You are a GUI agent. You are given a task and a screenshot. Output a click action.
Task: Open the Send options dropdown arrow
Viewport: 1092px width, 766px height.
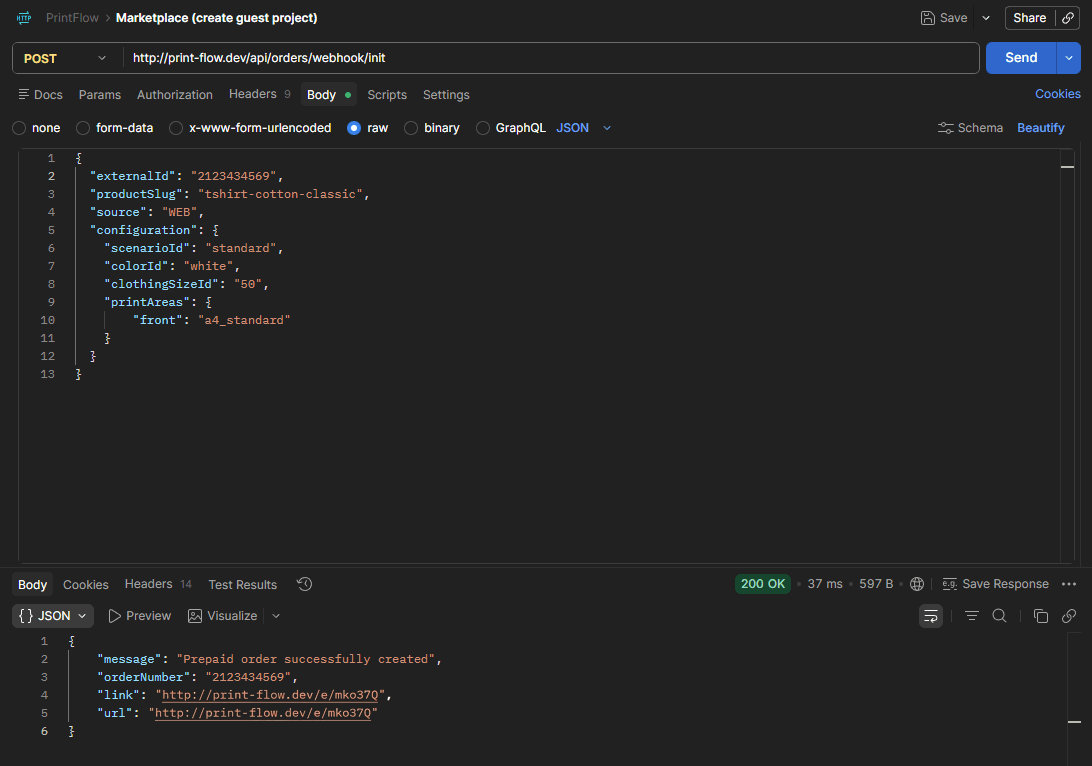coord(1069,58)
